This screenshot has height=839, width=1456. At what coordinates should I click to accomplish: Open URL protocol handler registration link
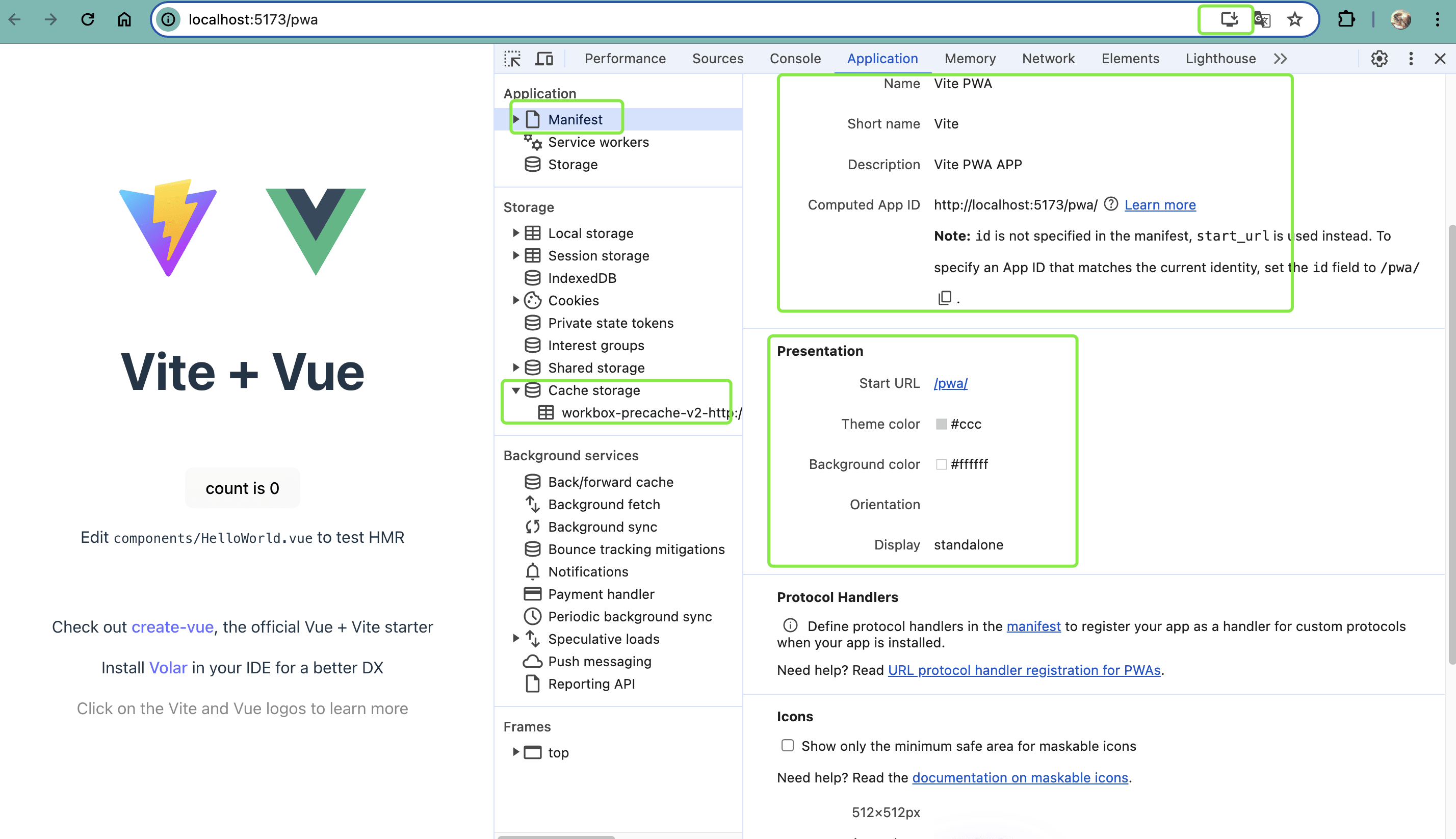click(1024, 670)
